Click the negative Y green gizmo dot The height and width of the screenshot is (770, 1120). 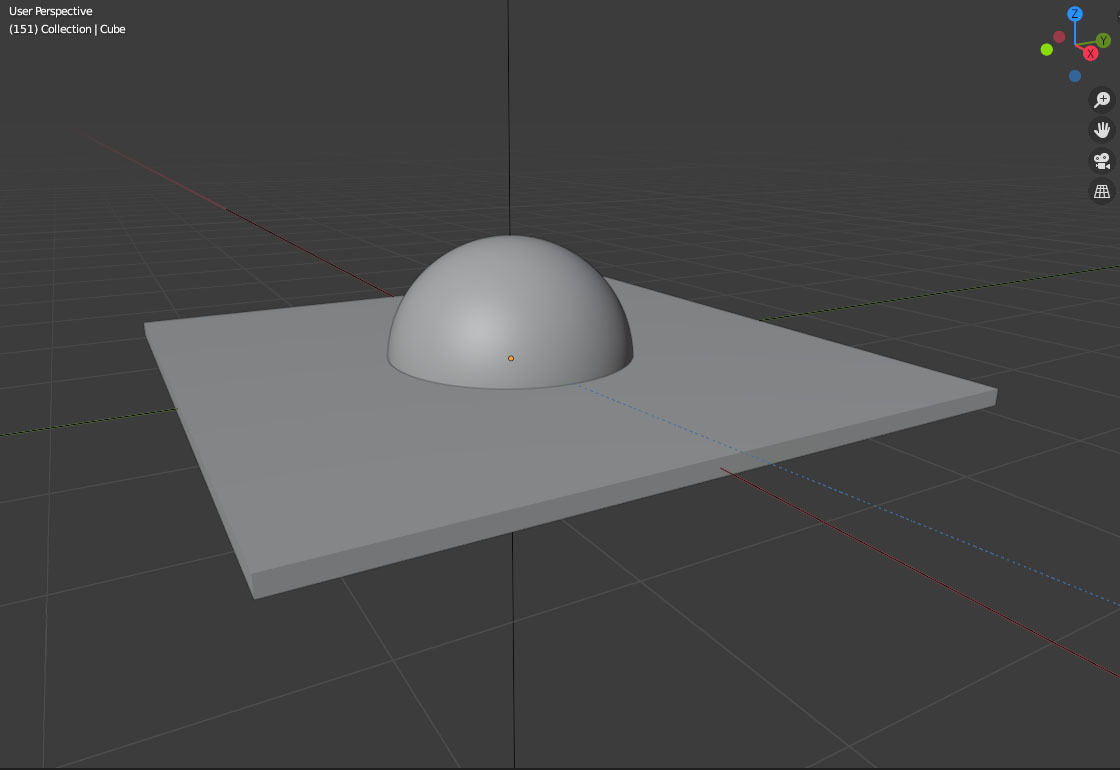pyautogui.click(x=1046, y=49)
